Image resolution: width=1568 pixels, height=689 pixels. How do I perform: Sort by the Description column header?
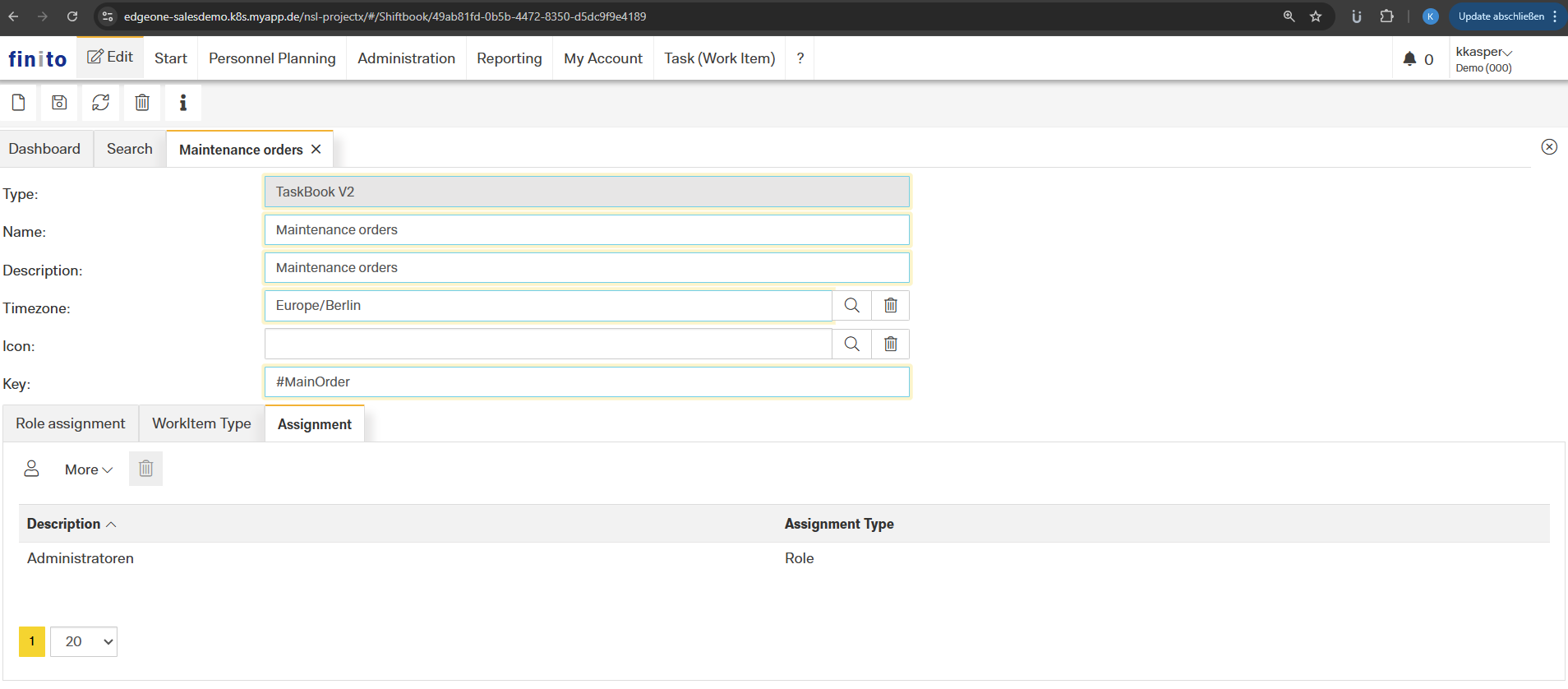click(64, 524)
